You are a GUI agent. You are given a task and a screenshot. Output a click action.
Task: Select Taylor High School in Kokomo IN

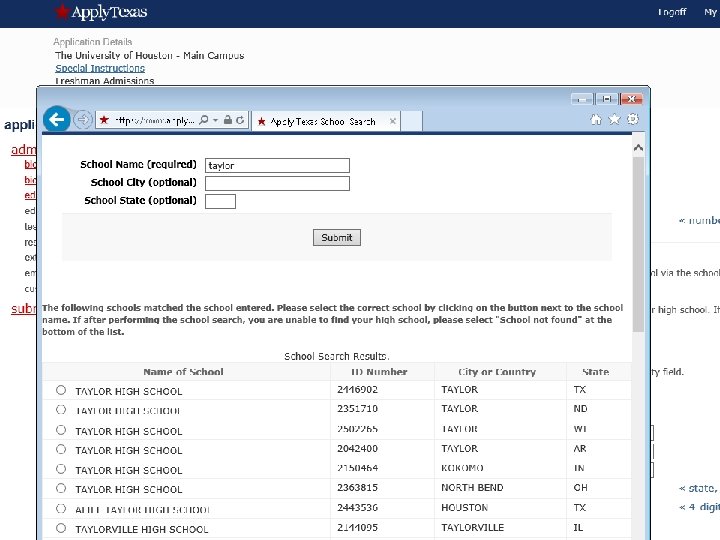(61, 469)
